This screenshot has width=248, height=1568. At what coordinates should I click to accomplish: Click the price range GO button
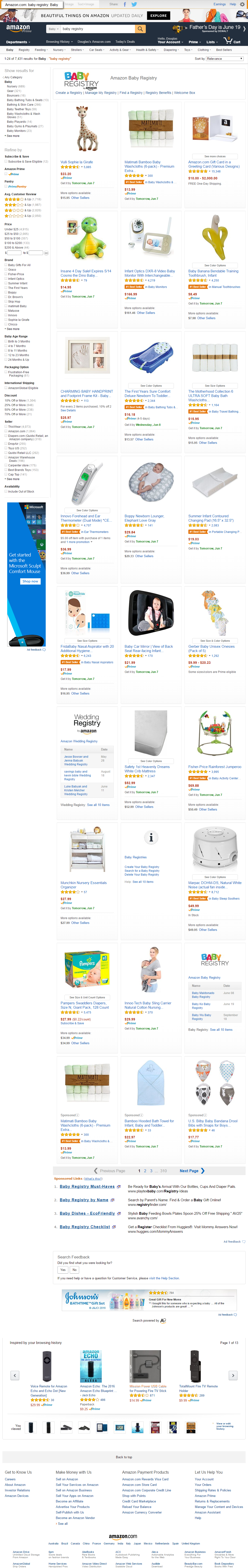click(x=46, y=253)
